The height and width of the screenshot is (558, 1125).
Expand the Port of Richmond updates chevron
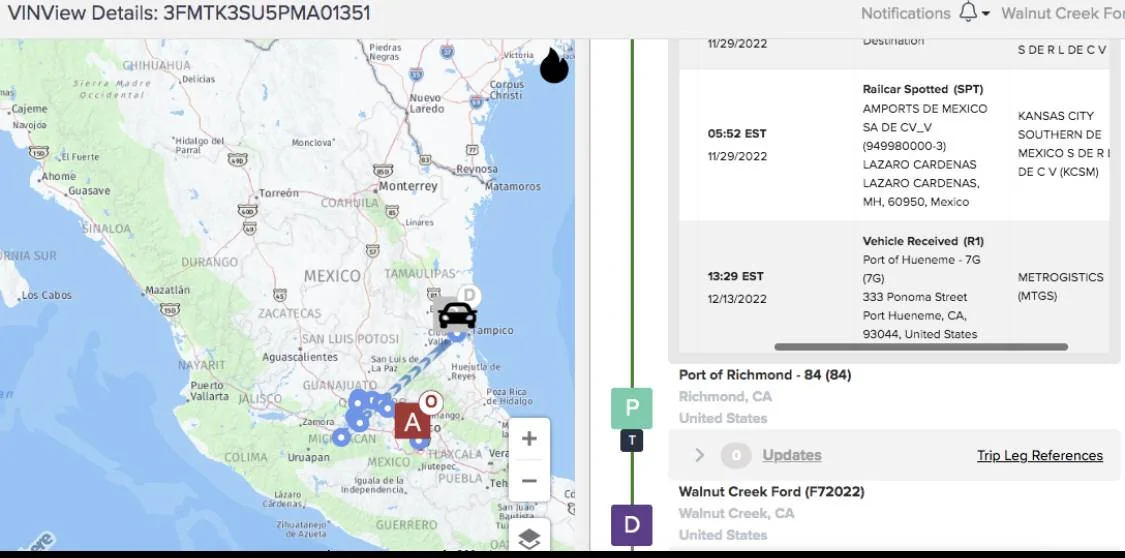point(700,455)
